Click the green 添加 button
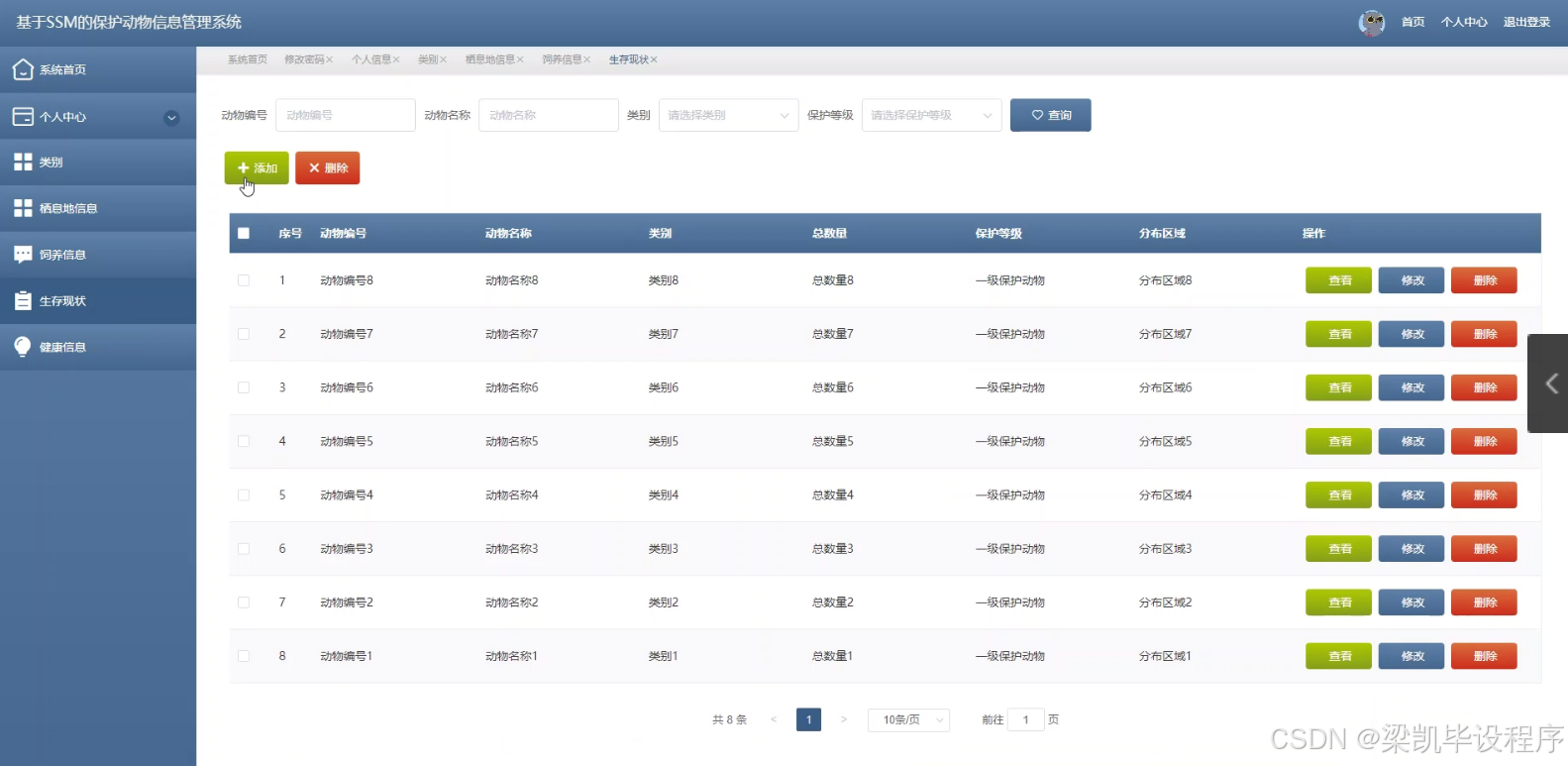1568x766 pixels. tap(257, 167)
